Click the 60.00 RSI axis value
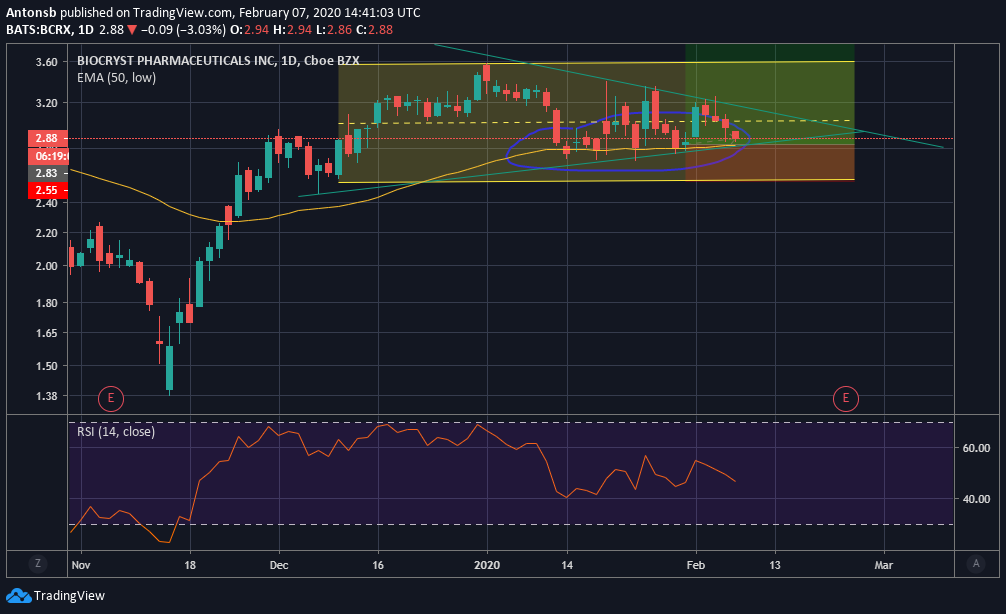This screenshot has height=614, width=1006. click(x=976, y=448)
